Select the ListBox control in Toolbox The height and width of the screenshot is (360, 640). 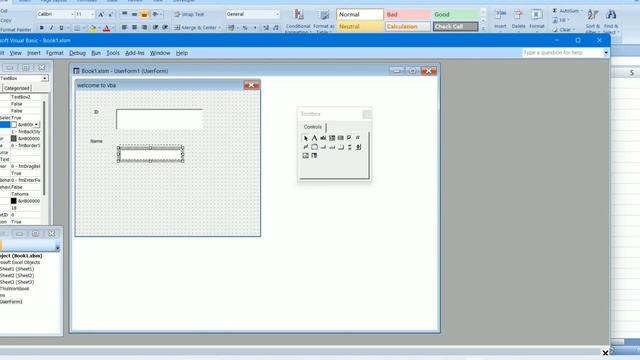(x=340, y=138)
